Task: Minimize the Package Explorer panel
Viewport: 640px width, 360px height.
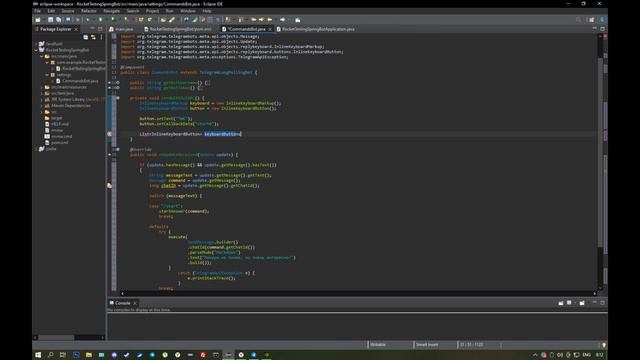Action: (92, 29)
